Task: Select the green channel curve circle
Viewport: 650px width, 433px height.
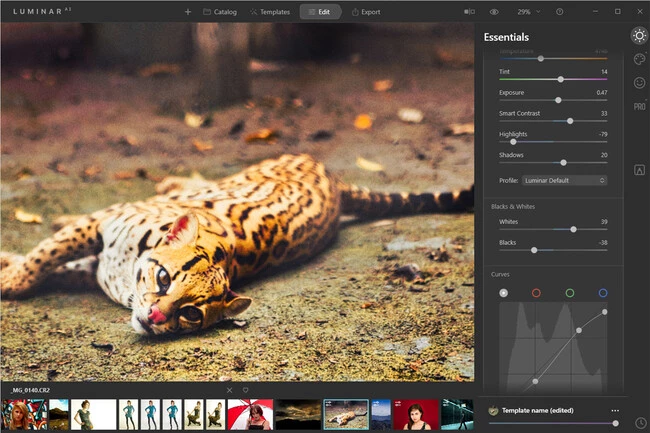Action: (569, 293)
